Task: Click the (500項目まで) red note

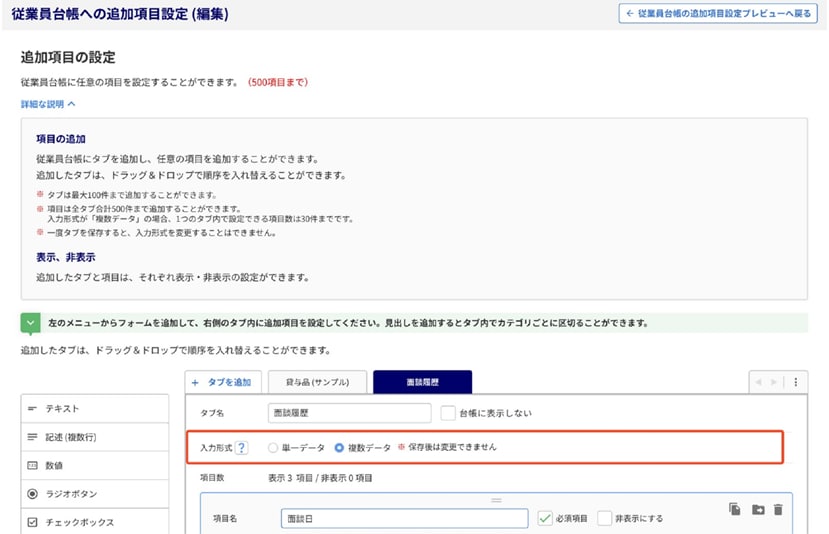Action: pos(278,82)
